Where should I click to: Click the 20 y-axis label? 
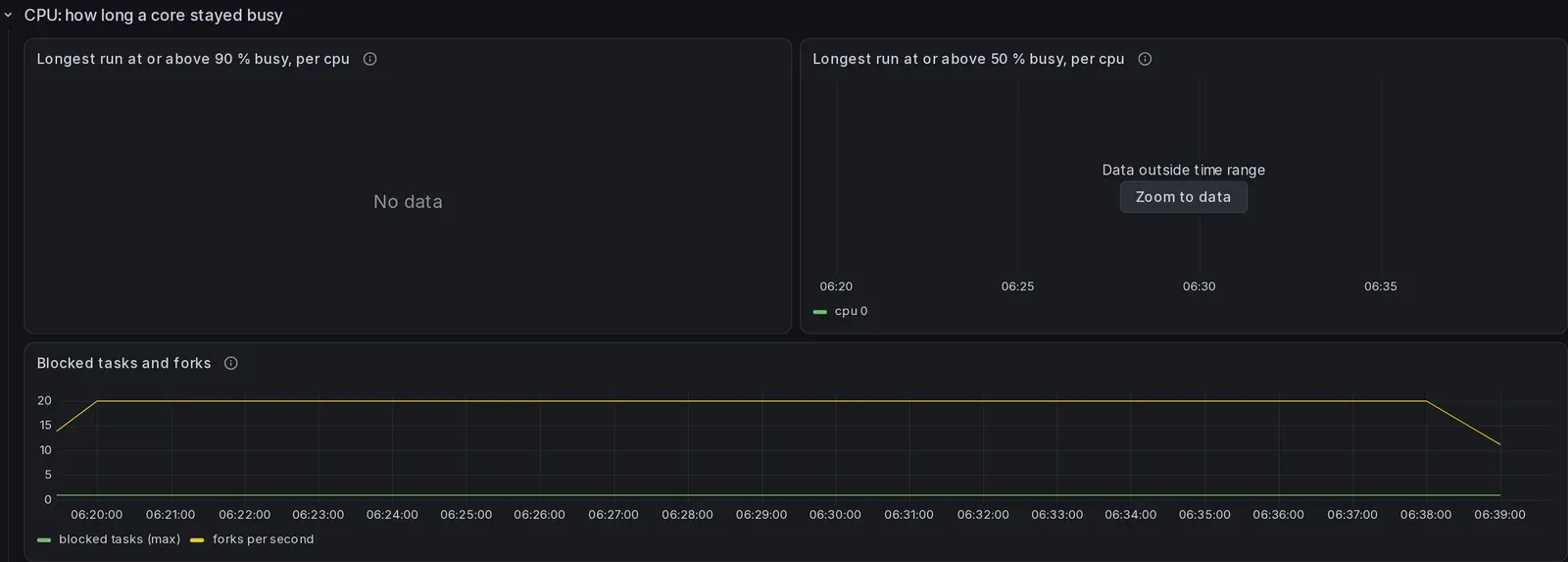(x=44, y=400)
